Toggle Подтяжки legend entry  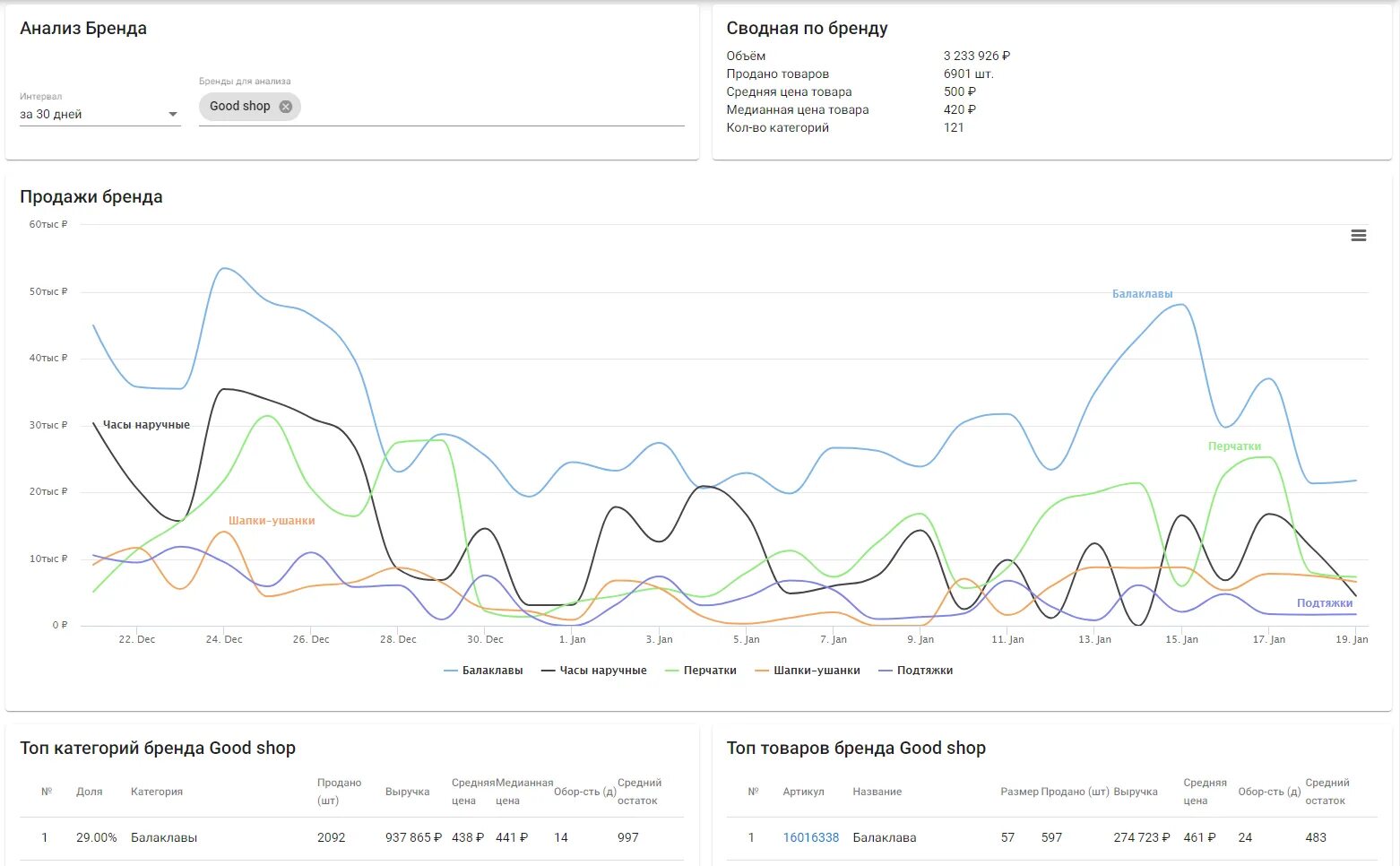pyautogui.click(x=916, y=671)
